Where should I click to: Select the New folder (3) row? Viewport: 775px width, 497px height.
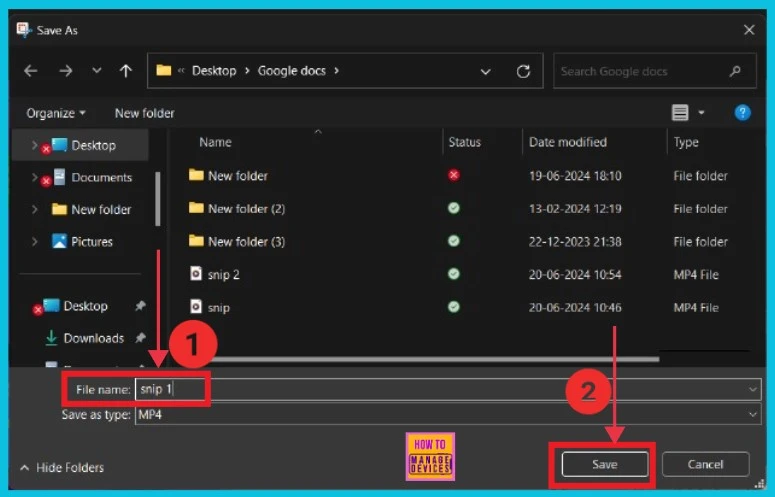(x=460, y=242)
